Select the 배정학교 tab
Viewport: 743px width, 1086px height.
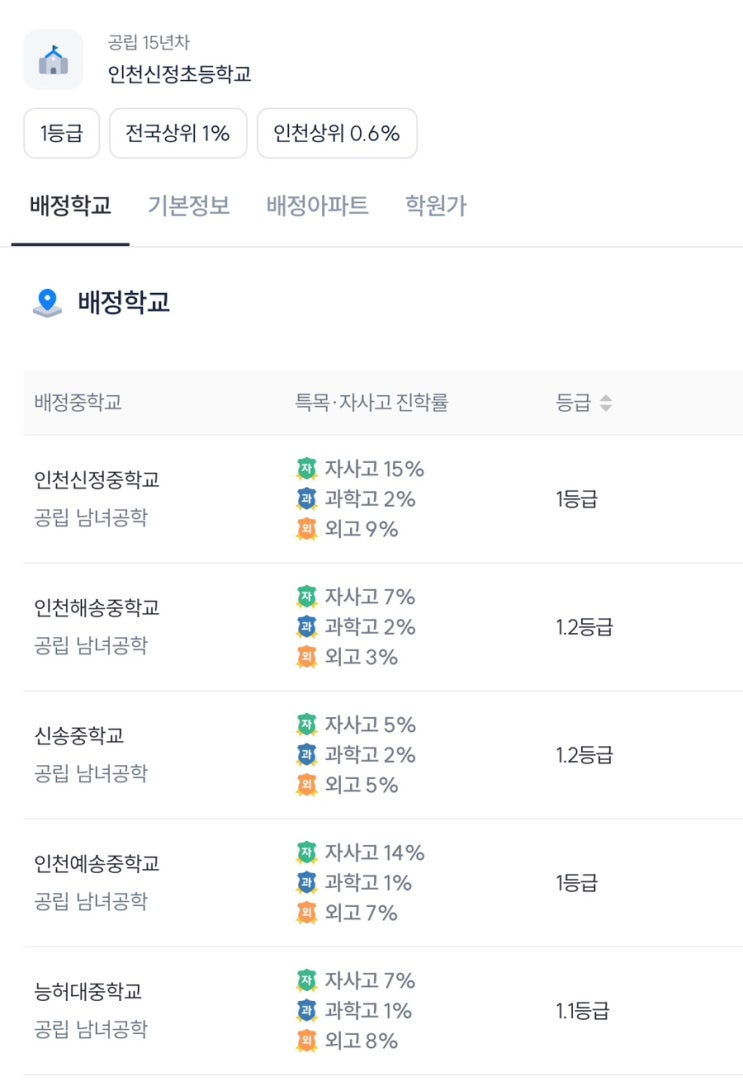pyautogui.click(x=70, y=206)
